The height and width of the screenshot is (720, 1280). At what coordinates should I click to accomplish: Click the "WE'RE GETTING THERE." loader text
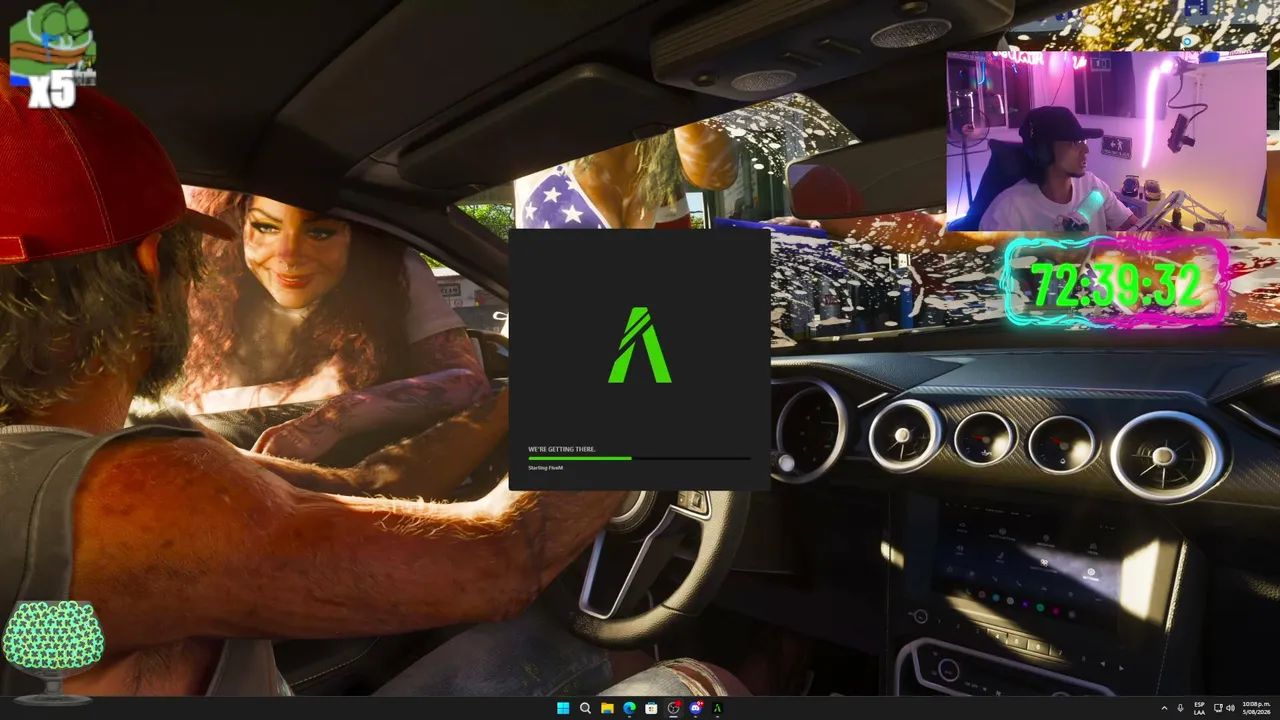pyautogui.click(x=562, y=449)
